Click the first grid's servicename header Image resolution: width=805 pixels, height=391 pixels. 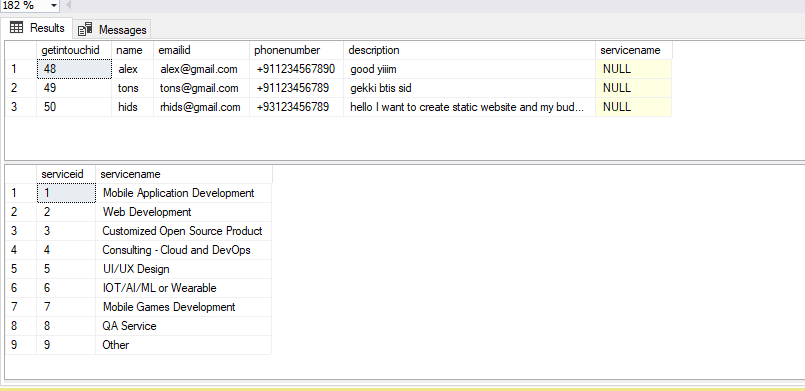634,50
